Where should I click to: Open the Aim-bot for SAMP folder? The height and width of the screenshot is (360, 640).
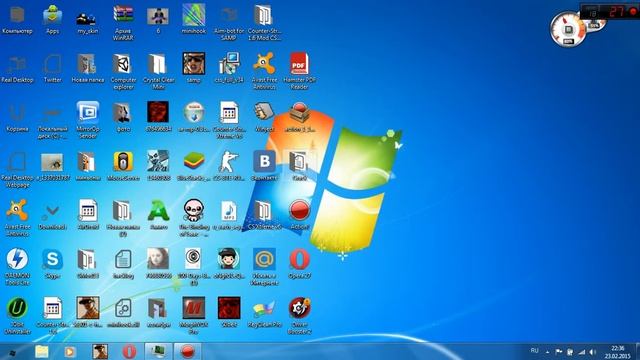click(229, 23)
